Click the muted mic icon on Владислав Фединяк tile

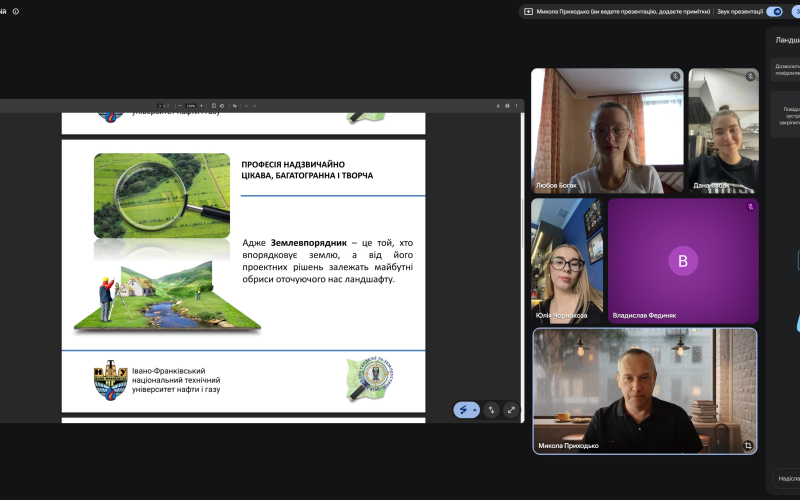click(750, 207)
